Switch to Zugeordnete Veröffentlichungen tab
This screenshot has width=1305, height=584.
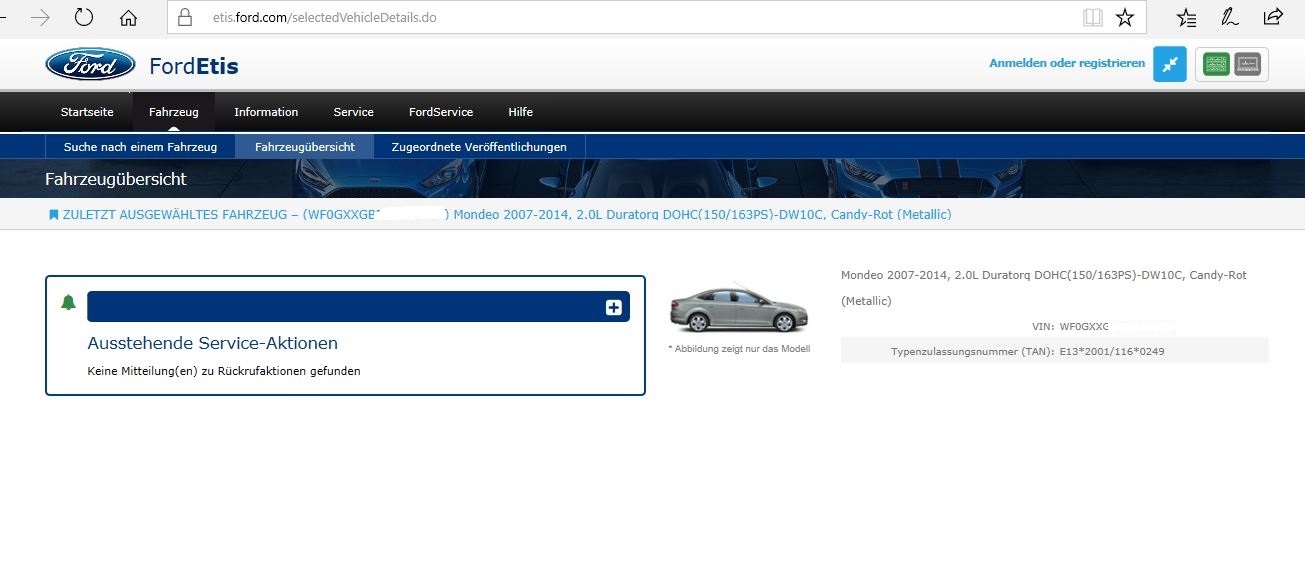point(479,147)
